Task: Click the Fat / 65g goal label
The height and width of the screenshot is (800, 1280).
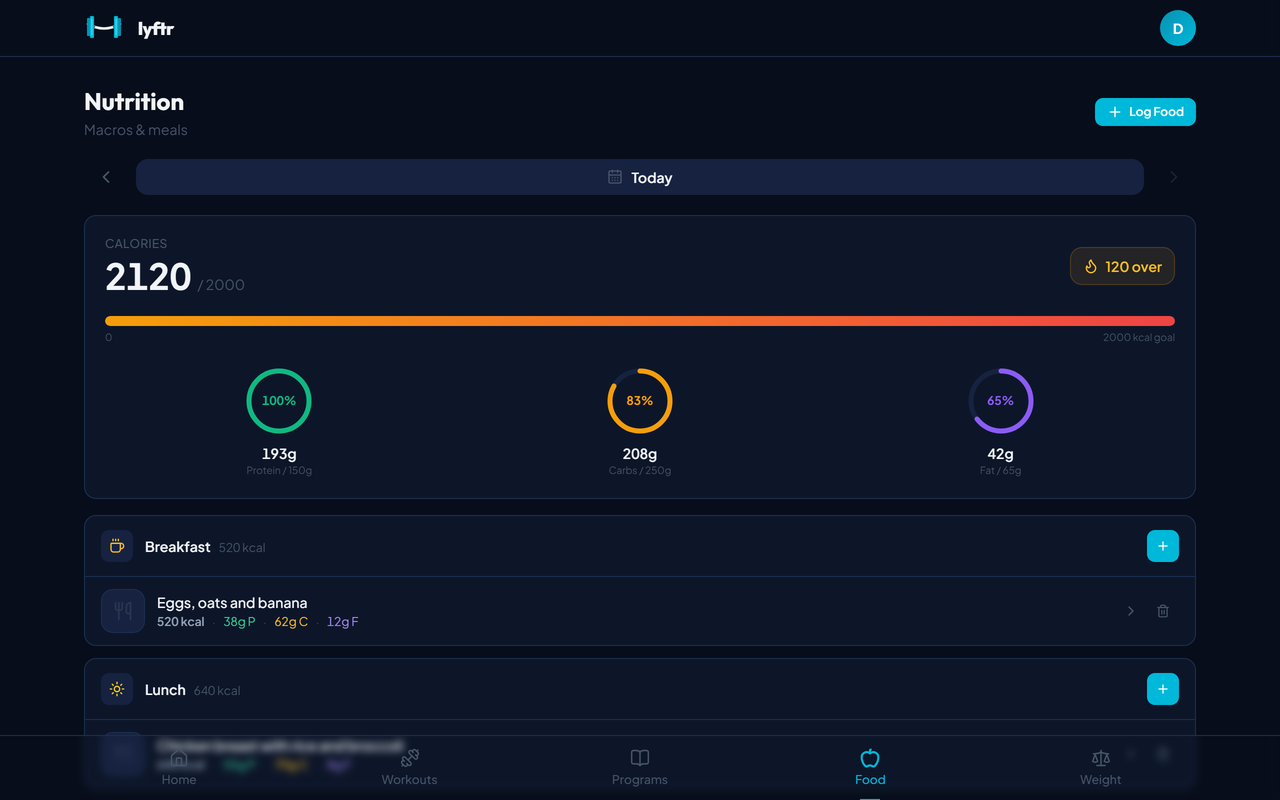Action: pyautogui.click(x=1001, y=471)
